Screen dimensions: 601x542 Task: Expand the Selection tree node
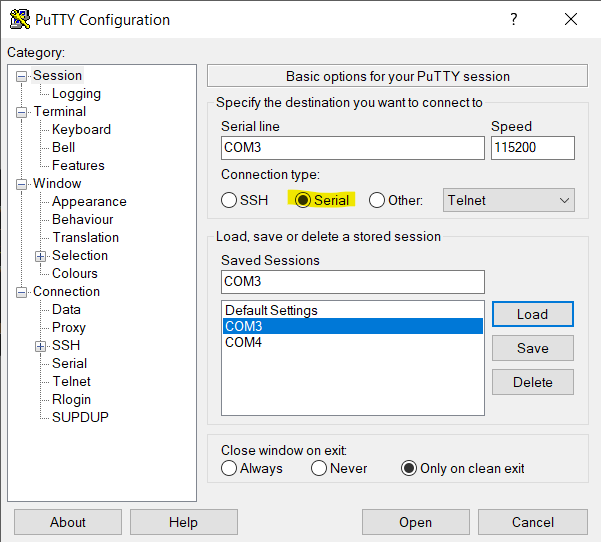41,256
